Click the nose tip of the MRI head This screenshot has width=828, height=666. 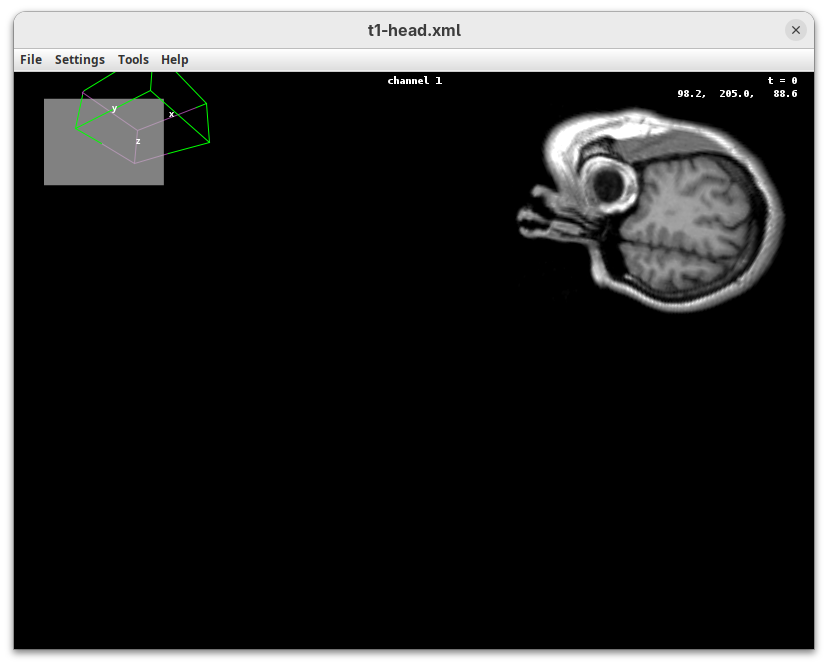click(x=522, y=216)
